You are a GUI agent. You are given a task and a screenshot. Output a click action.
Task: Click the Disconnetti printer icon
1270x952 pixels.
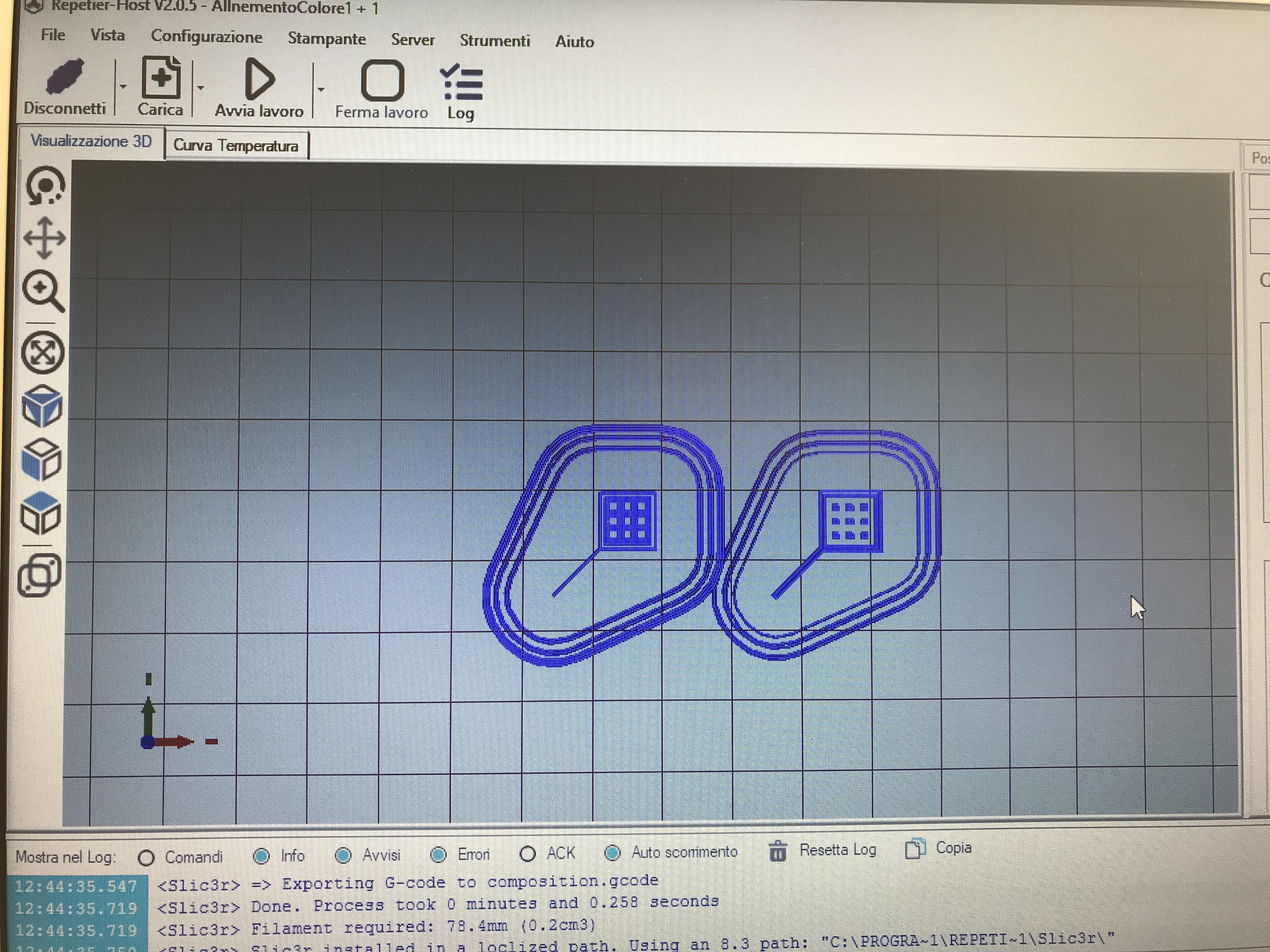pos(64,77)
